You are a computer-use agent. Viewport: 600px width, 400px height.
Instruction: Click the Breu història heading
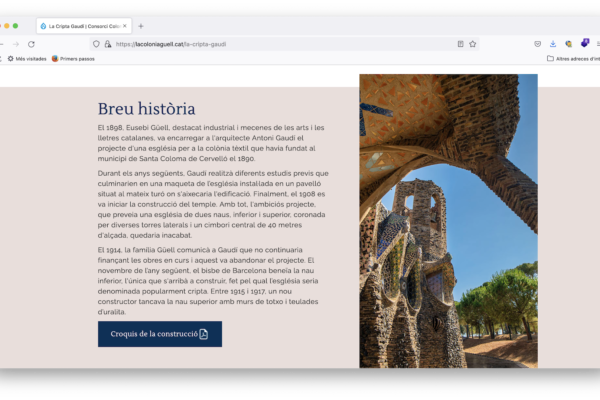click(146, 108)
